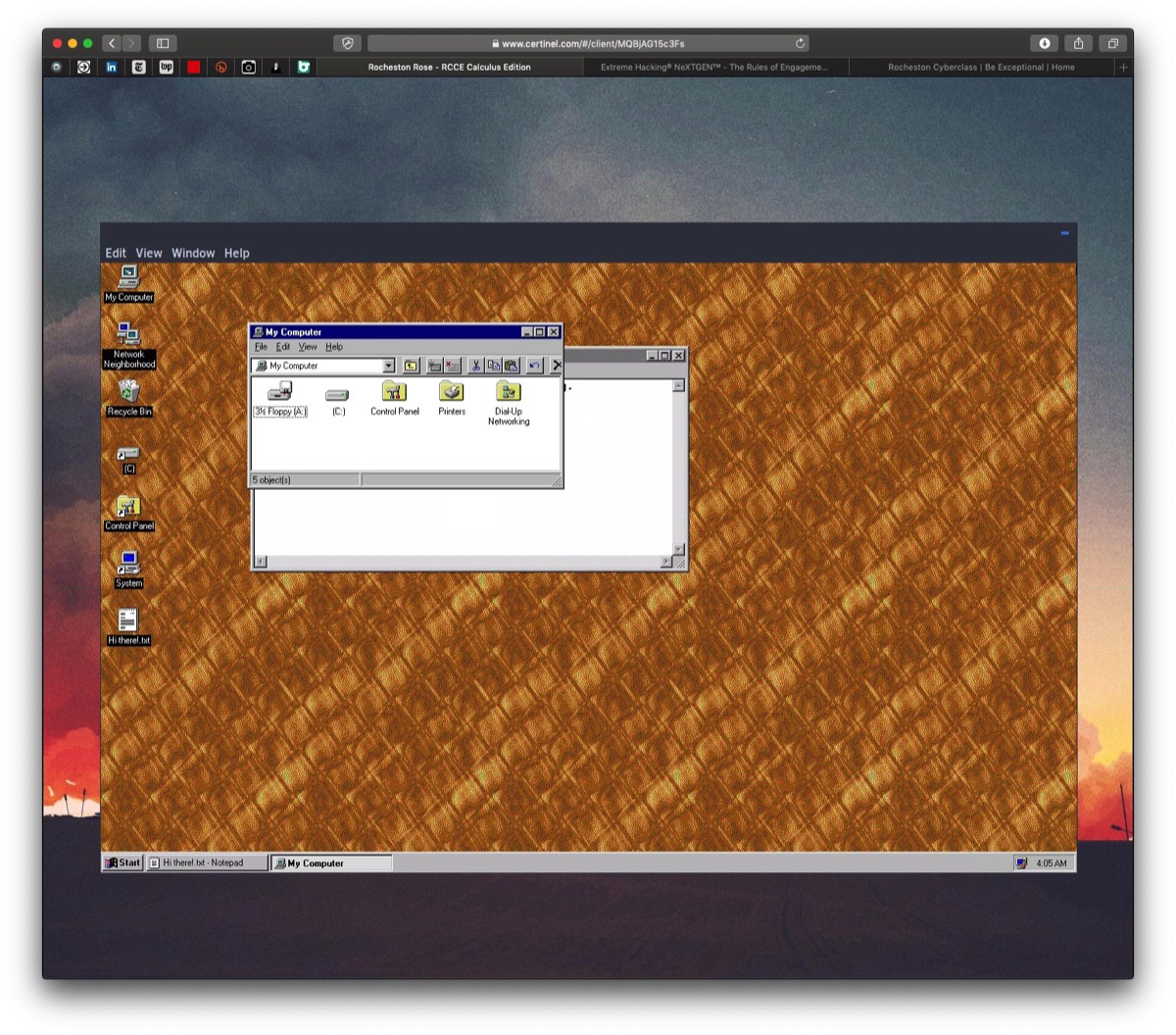
Task: Click the Windows Start button
Action: pos(123,863)
